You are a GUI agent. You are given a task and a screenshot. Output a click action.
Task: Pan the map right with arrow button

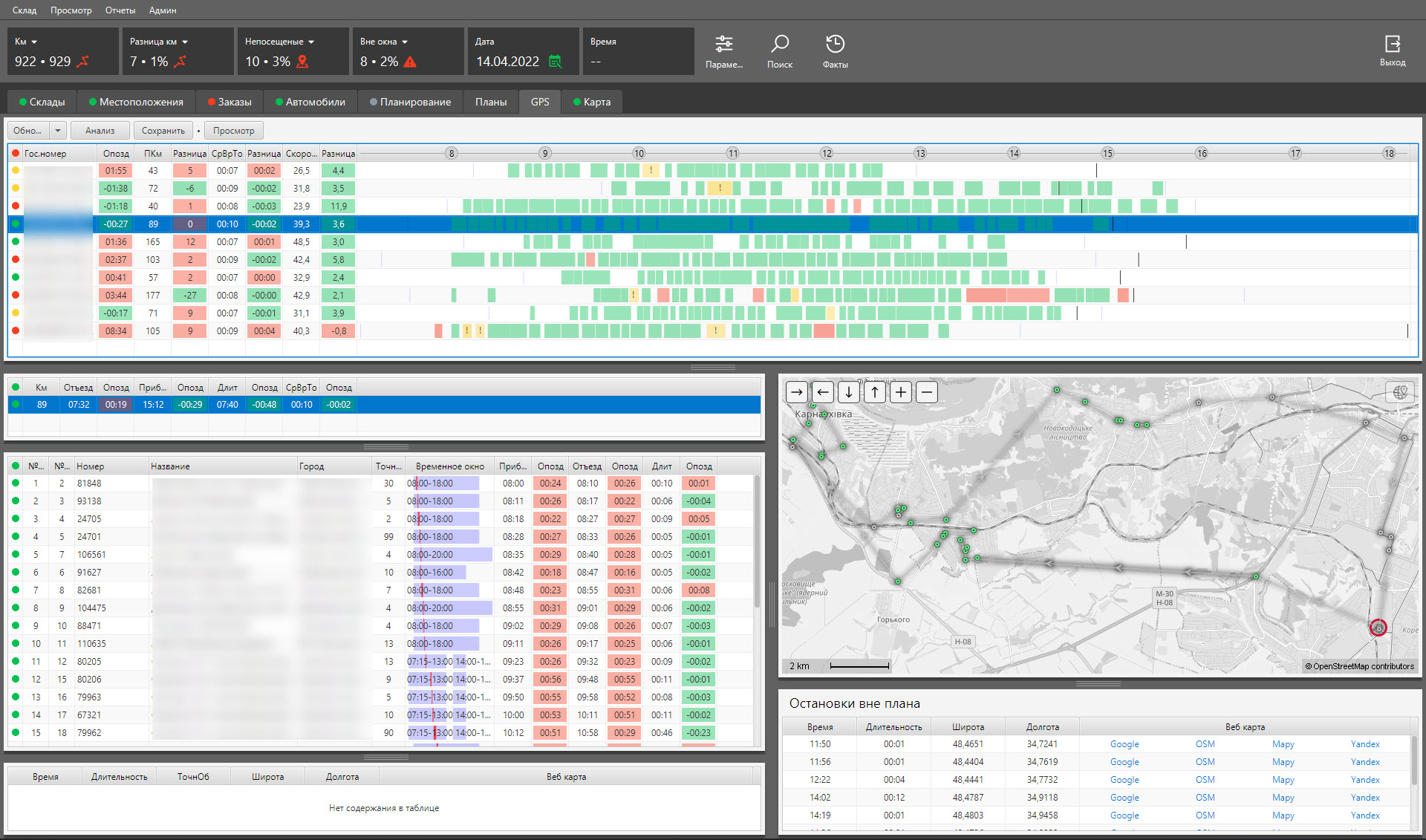click(797, 392)
